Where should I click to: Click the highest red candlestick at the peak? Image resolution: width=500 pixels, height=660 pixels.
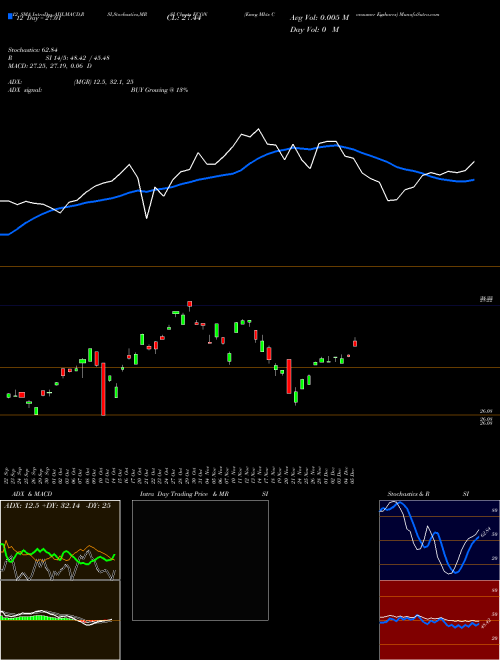[190, 304]
